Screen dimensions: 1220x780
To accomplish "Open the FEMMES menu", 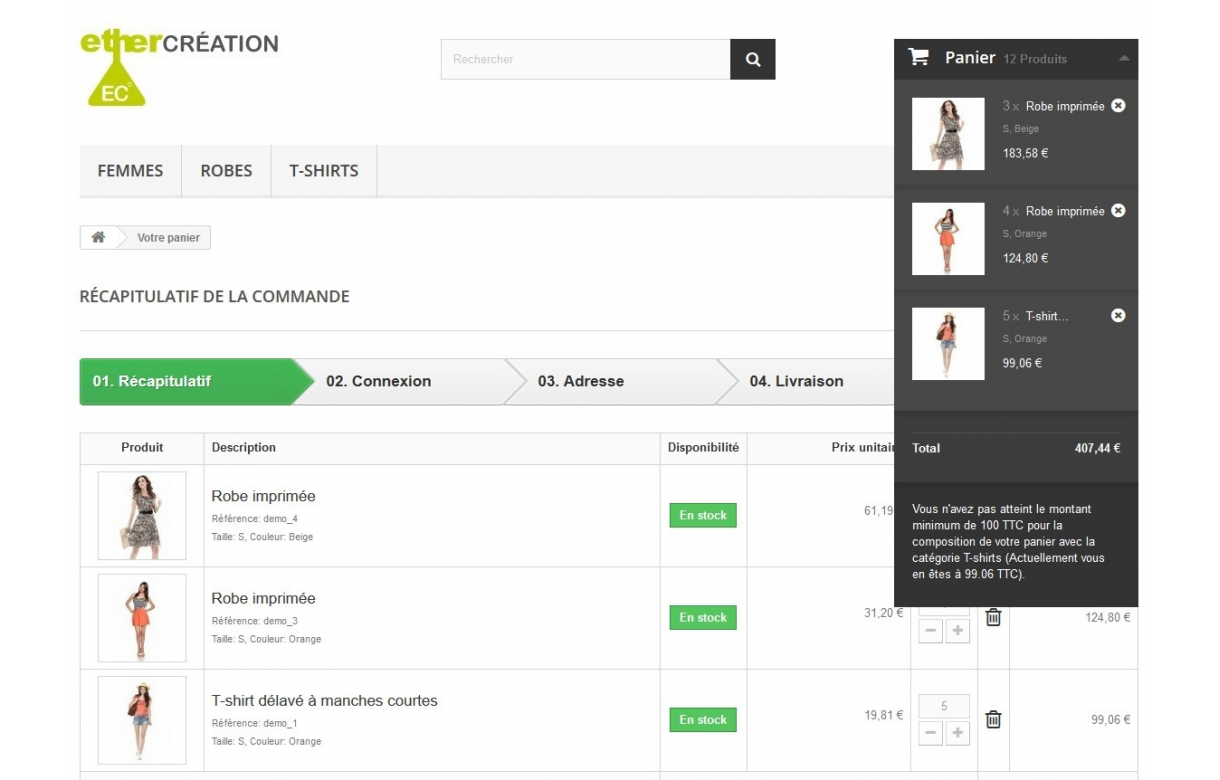I will (130, 171).
